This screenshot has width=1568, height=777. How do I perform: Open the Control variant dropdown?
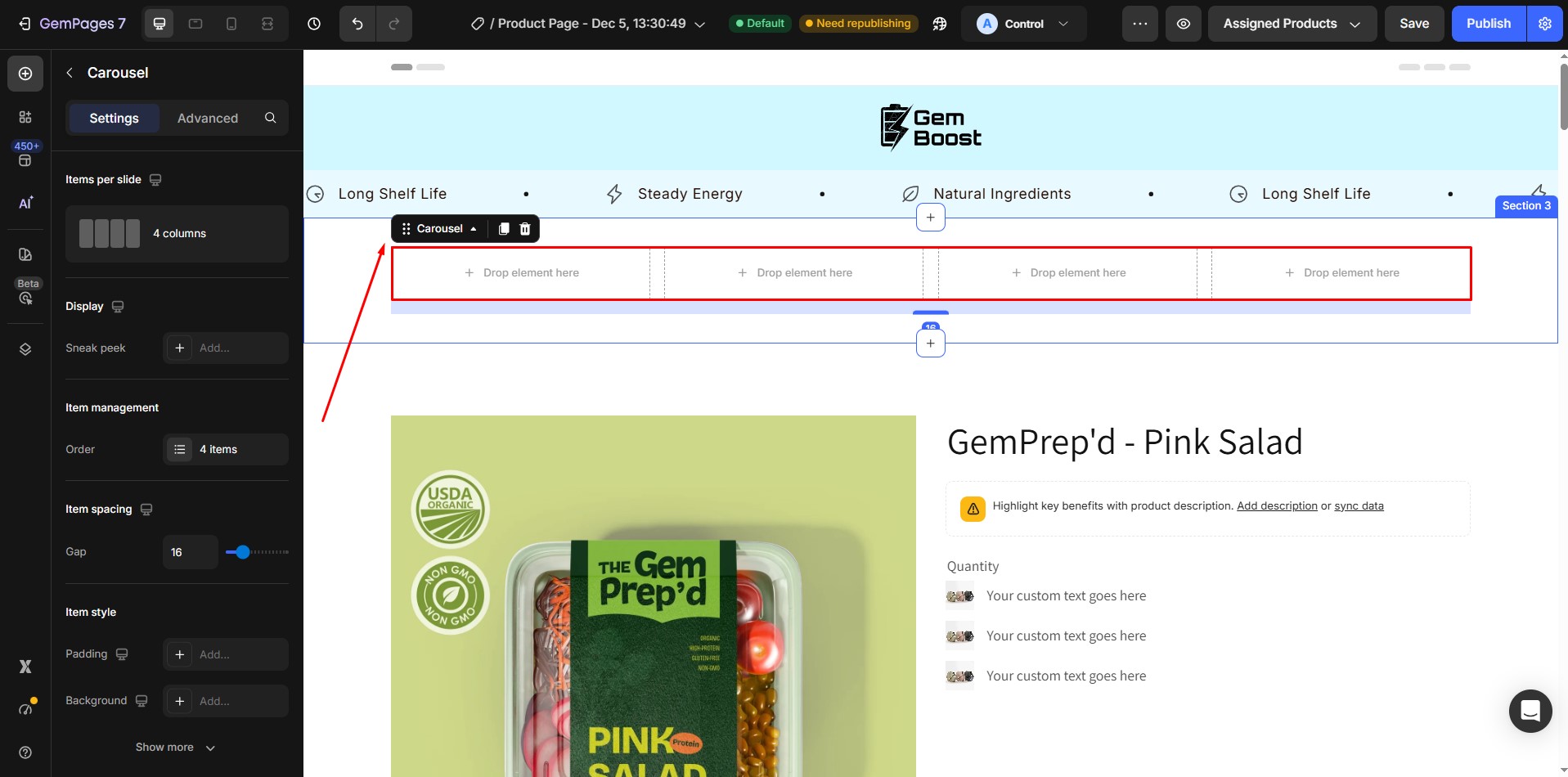coord(1024,24)
